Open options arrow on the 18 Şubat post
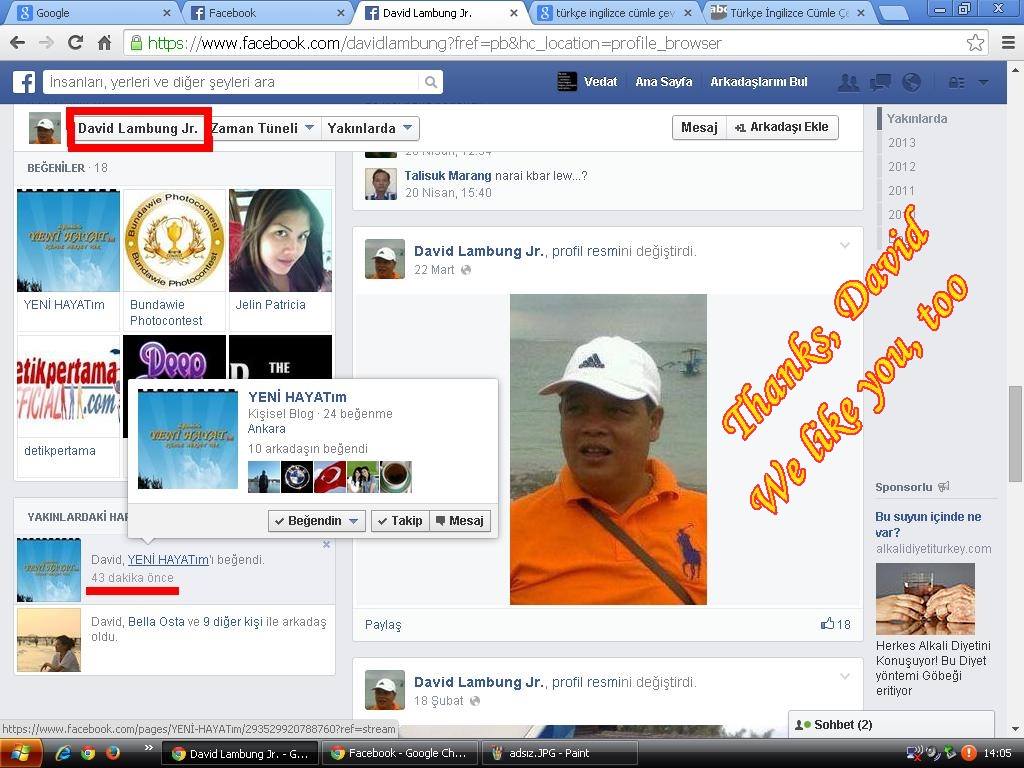The width and height of the screenshot is (1024, 768). pos(844,676)
